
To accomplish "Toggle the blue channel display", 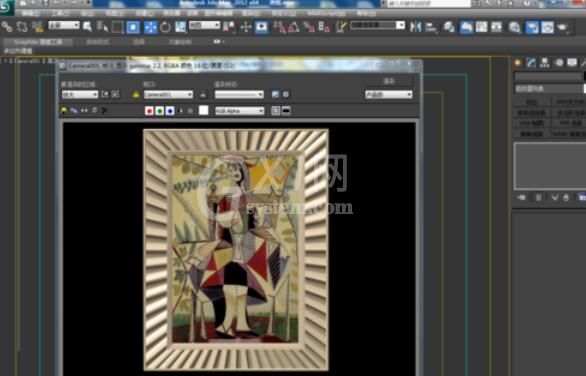I will pos(170,111).
